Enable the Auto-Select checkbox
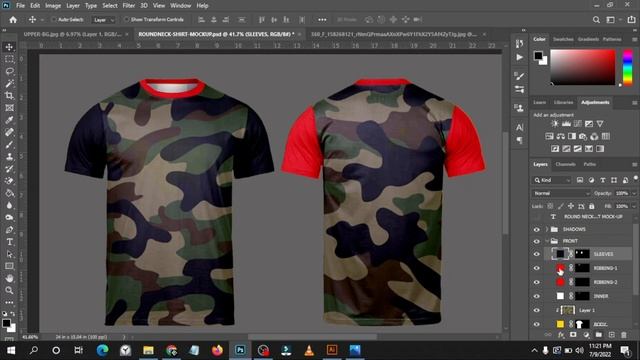The image size is (640, 360). point(53,20)
